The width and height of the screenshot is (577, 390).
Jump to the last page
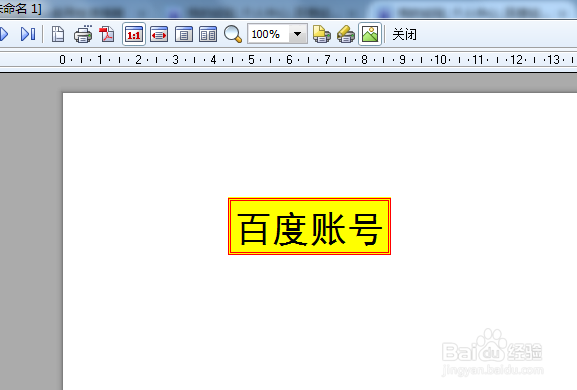(x=28, y=34)
